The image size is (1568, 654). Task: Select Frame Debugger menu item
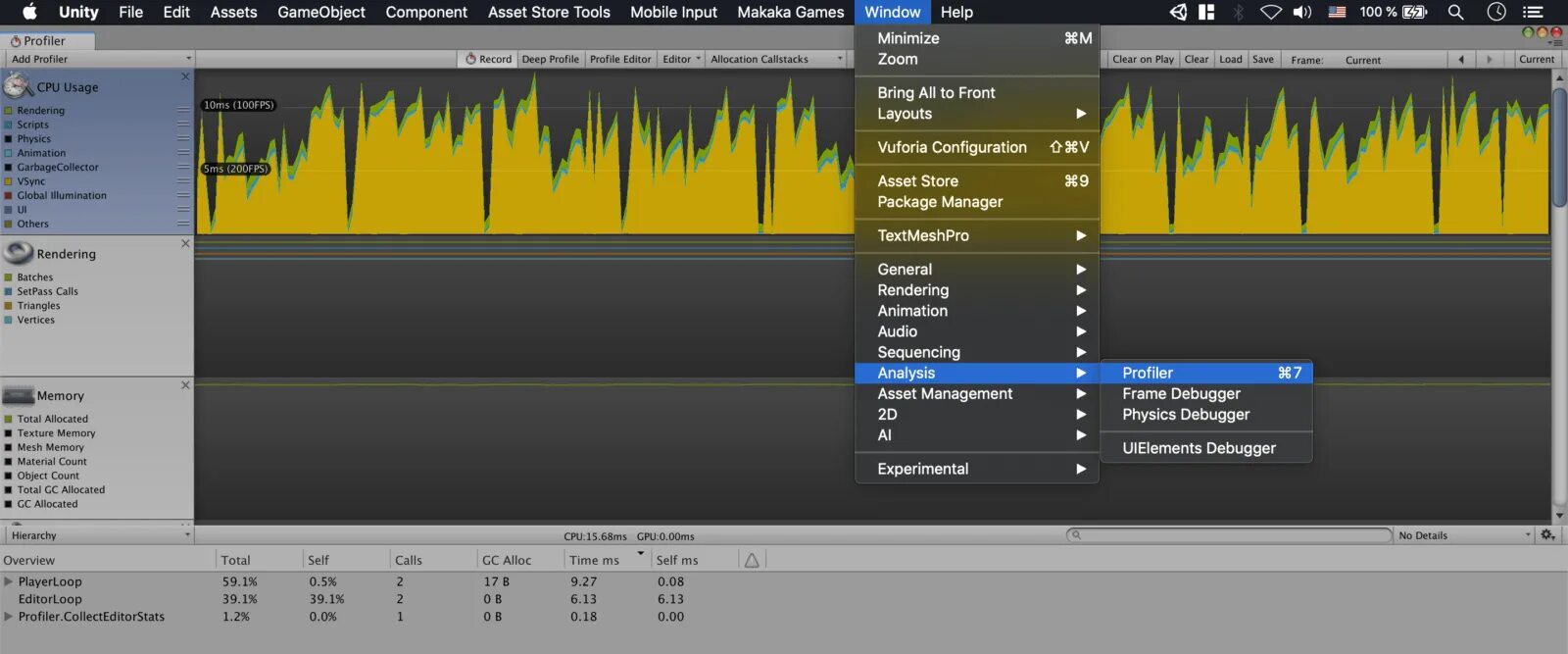(x=1206, y=393)
